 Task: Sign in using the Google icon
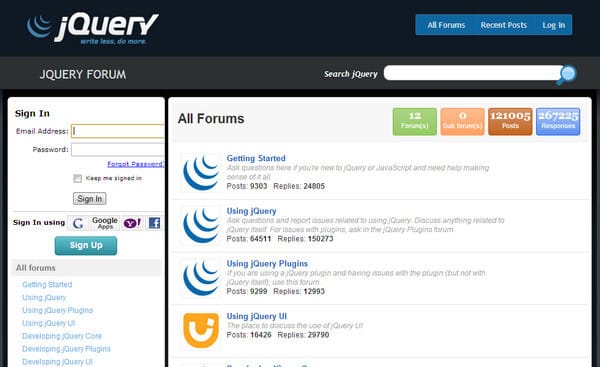(x=78, y=223)
